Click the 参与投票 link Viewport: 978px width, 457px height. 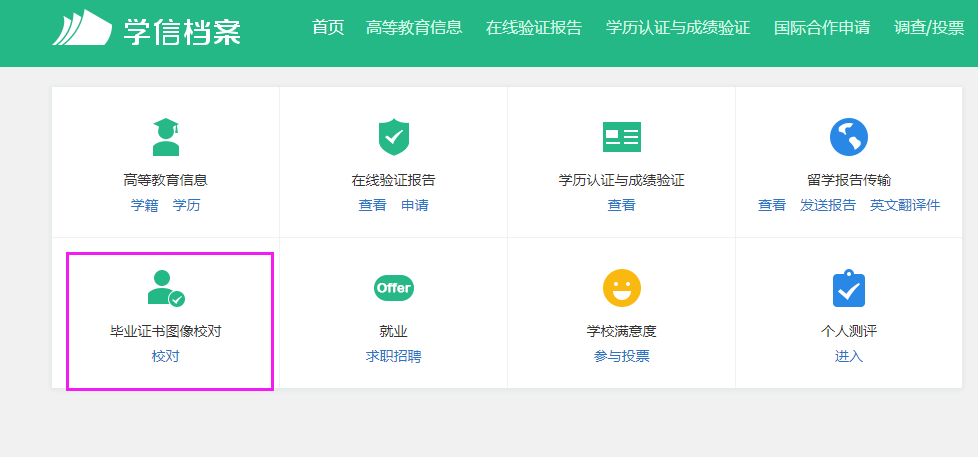[621, 357]
